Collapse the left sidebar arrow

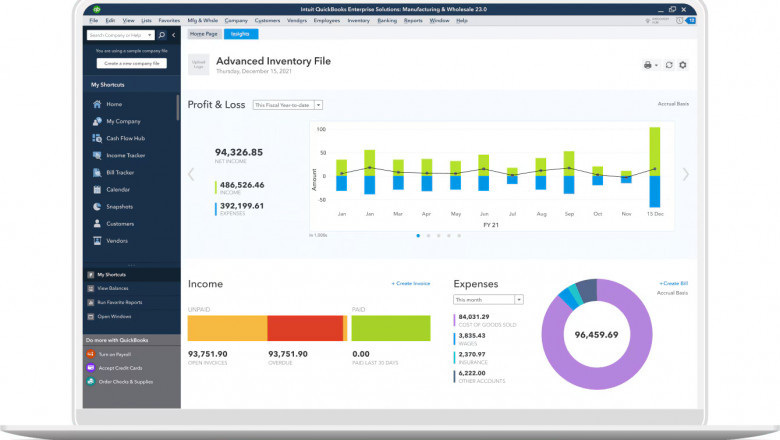174,35
